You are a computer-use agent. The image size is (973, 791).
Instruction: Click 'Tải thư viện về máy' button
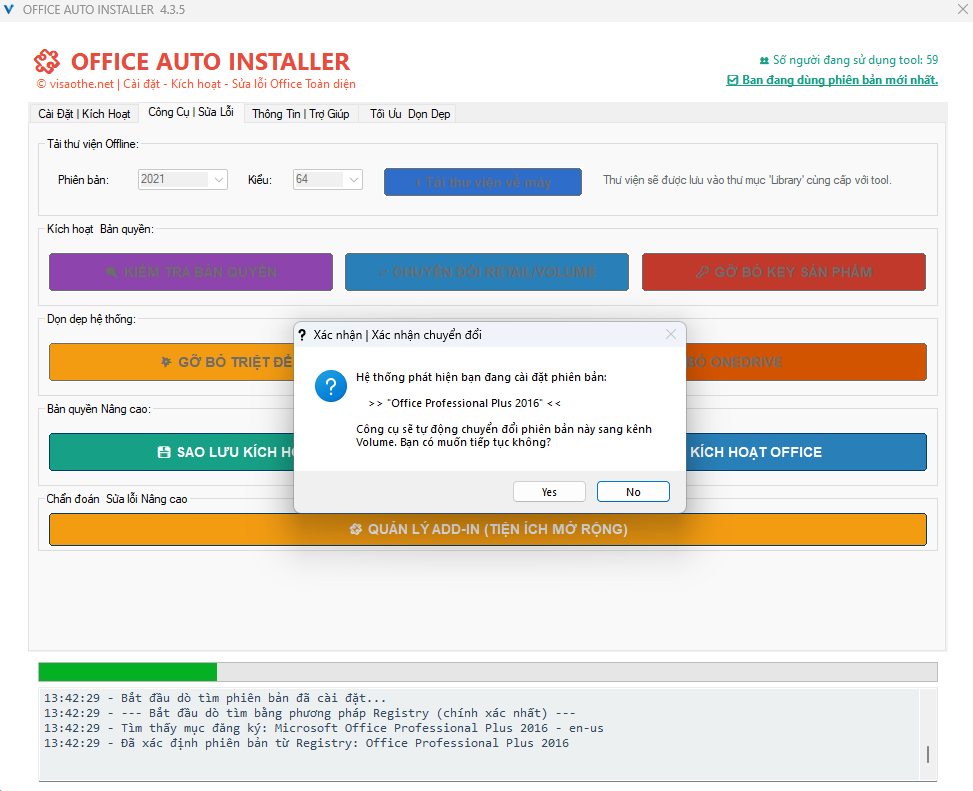pos(483,182)
